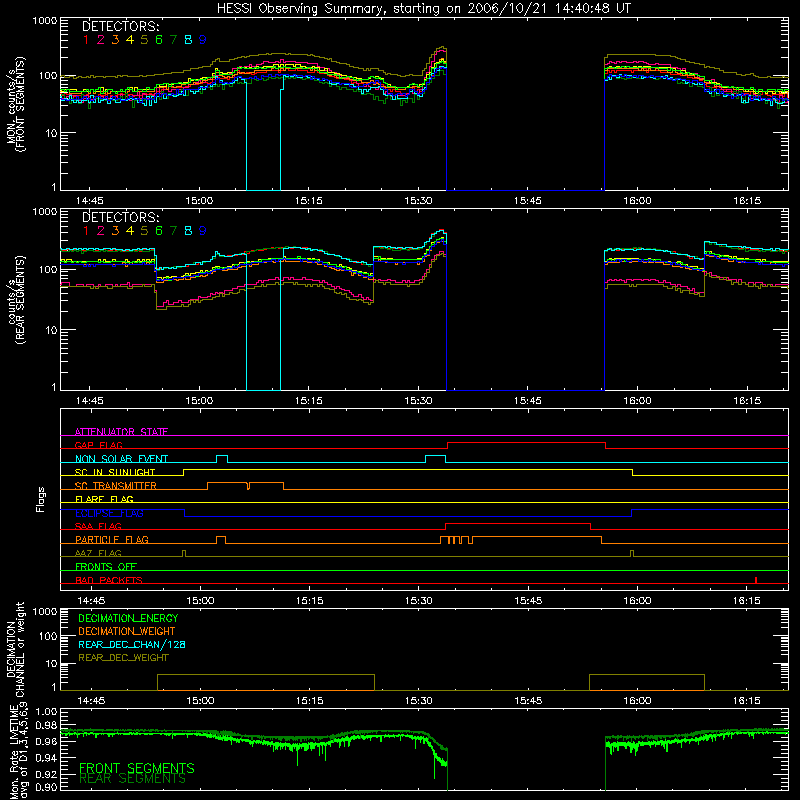
Task: Pick detector 5 in the rear segments legend
Action: pyautogui.click(x=144, y=231)
